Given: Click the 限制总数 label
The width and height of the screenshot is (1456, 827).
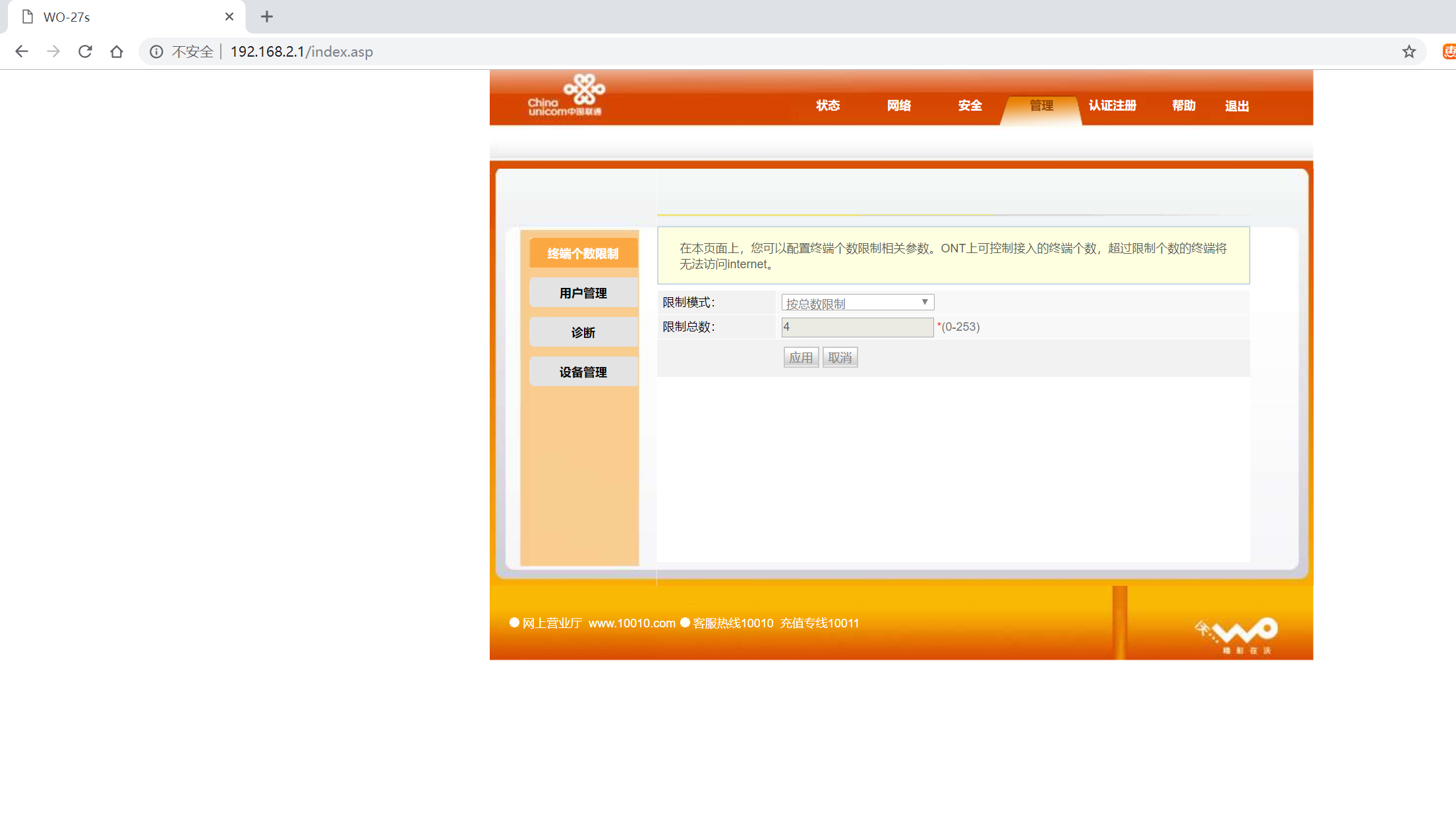Looking at the screenshot, I should (689, 327).
